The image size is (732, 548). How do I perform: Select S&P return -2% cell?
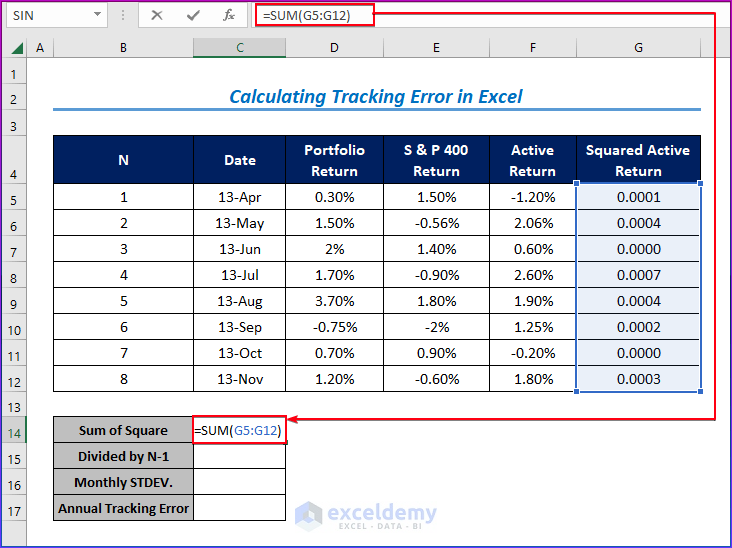[436, 327]
